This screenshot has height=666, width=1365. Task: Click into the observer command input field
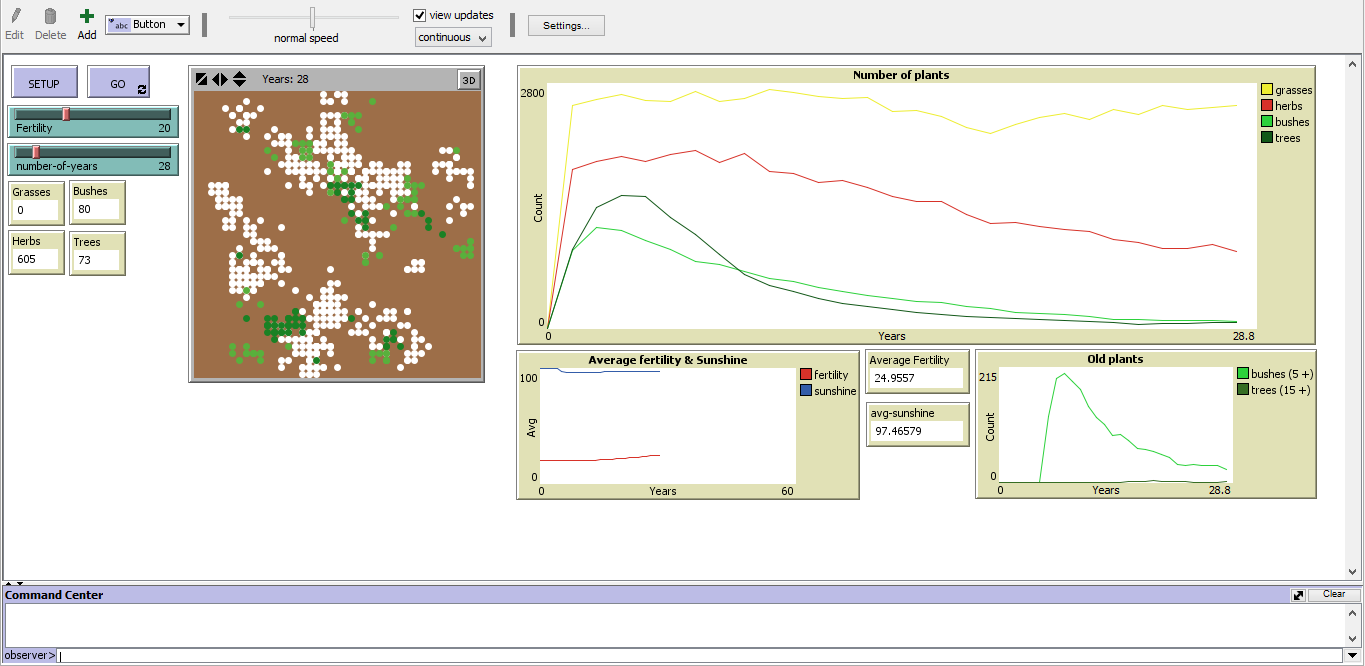(x=700, y=656)
